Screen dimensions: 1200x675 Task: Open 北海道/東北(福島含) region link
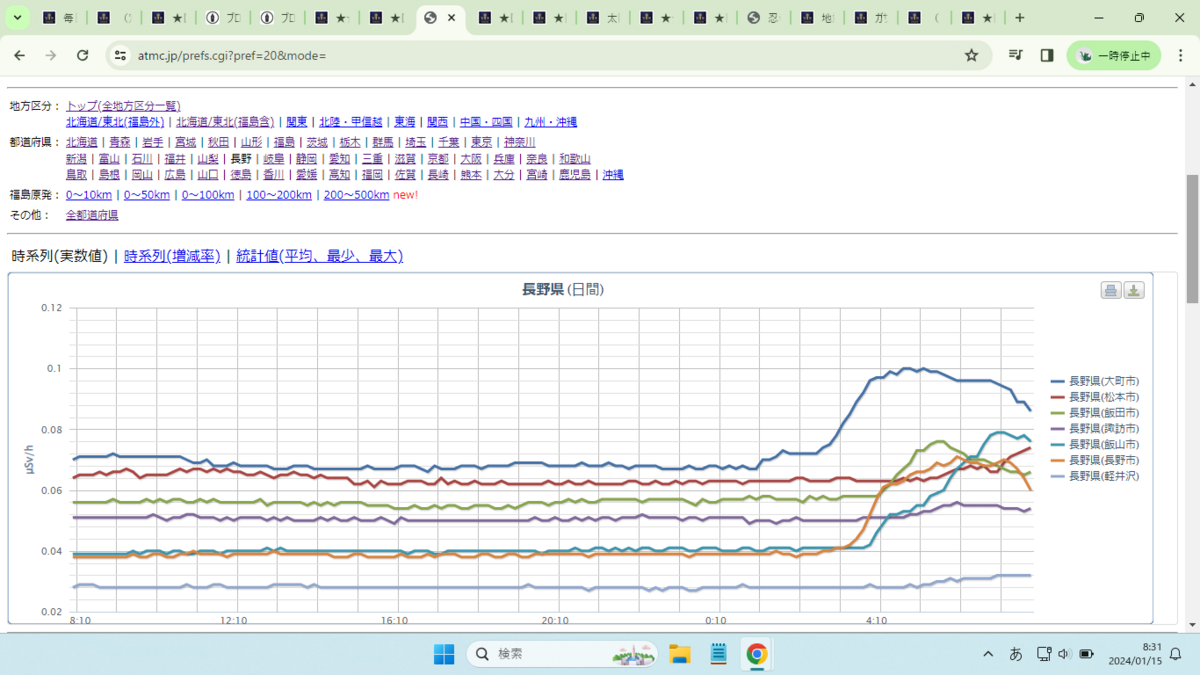coord(226,122)
